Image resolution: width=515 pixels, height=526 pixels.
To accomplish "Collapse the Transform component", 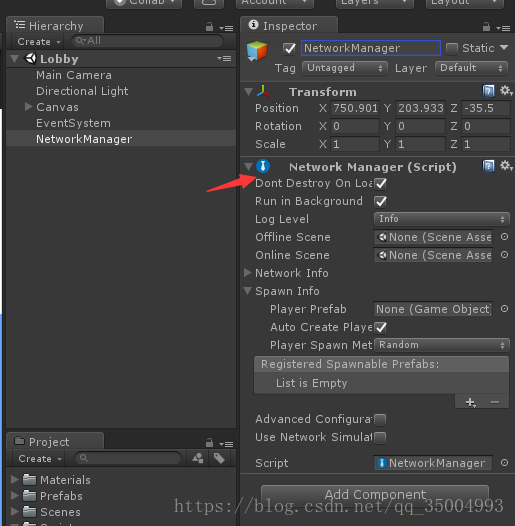I will click(248, 92).
